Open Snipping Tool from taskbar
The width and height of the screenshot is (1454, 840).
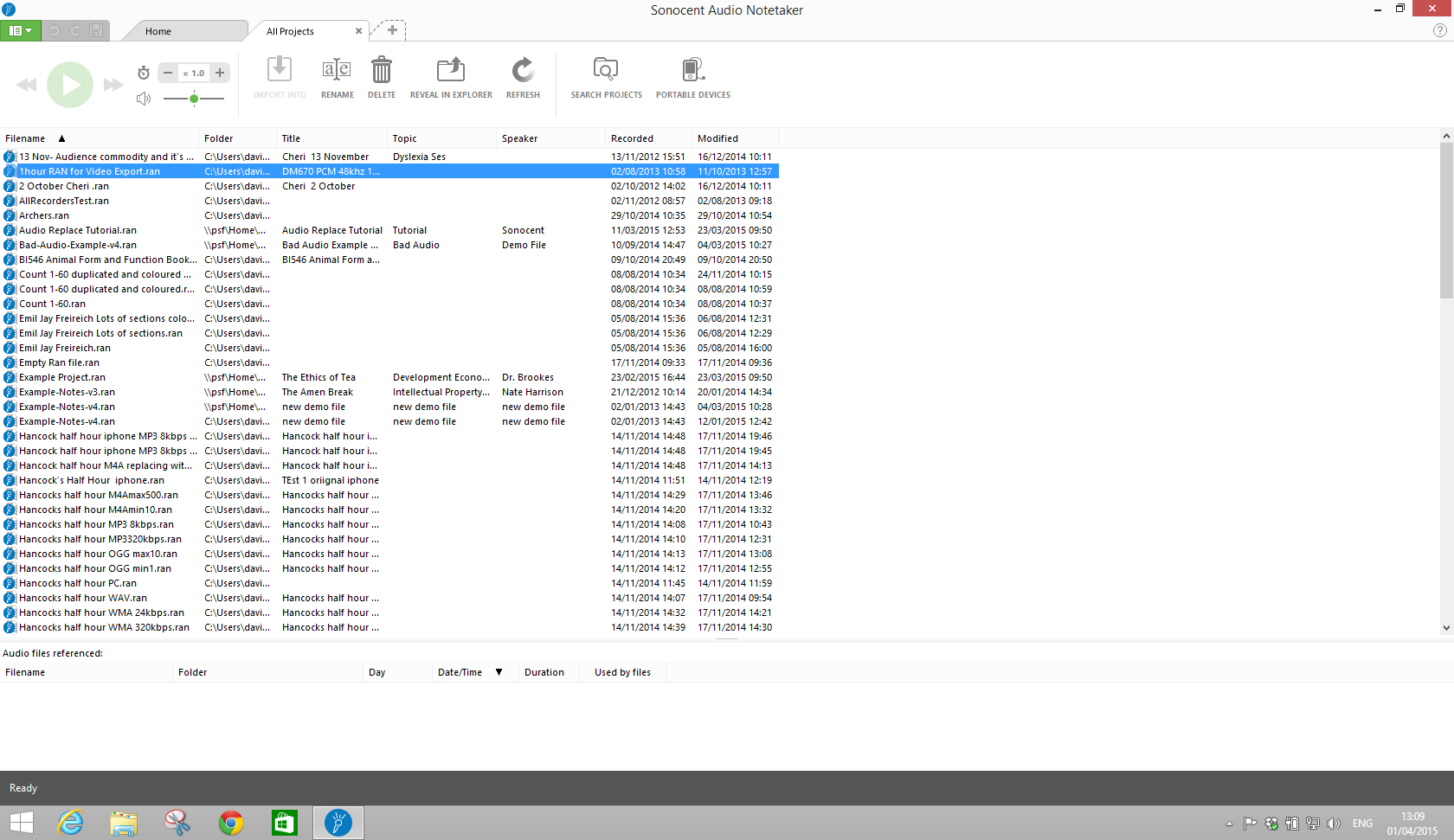point(177,823)
